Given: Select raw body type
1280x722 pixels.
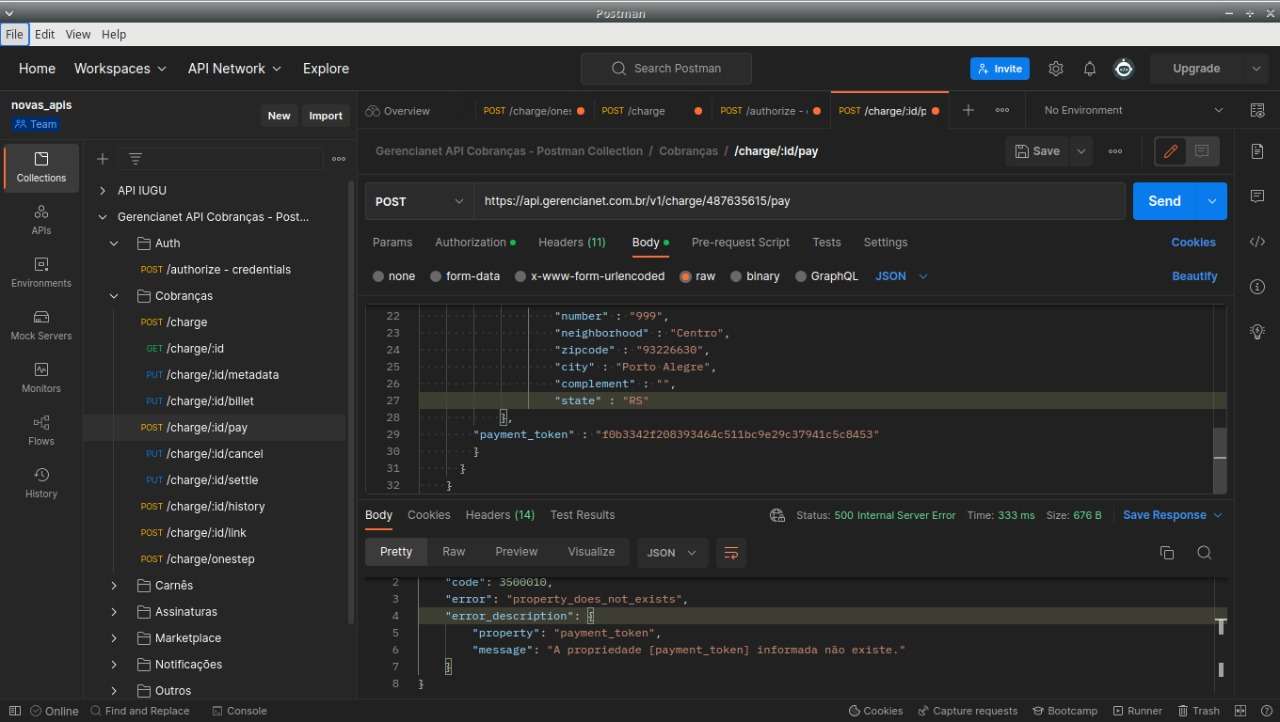Looking at the screenshot, I should pyautogui.click(x=685, y=276).
